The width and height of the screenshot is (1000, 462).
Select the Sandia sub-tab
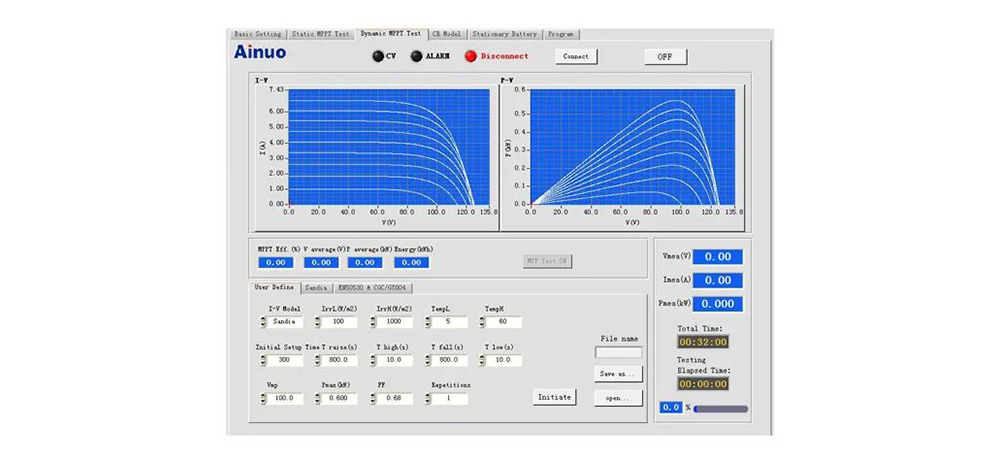316,288
